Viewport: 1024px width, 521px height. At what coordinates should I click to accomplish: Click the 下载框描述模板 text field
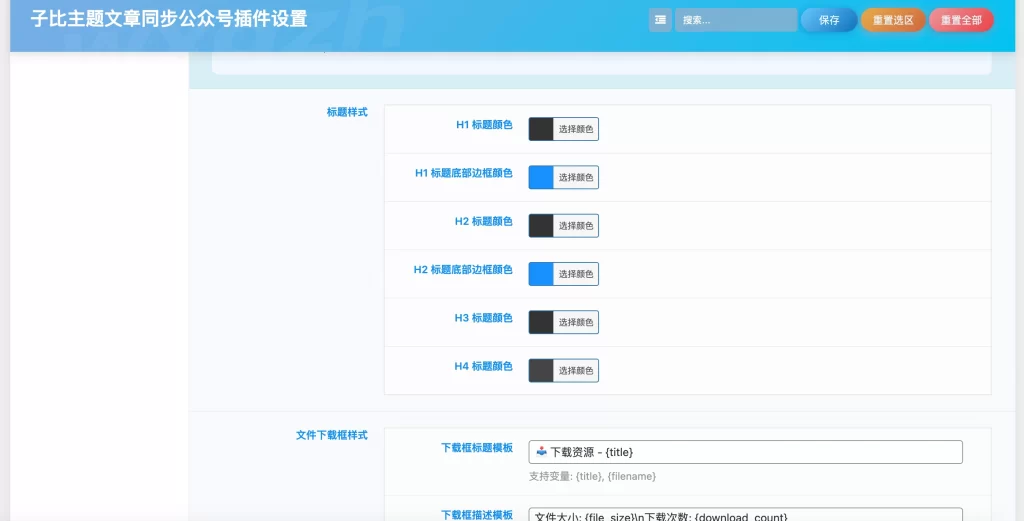(x=745, y=514)
